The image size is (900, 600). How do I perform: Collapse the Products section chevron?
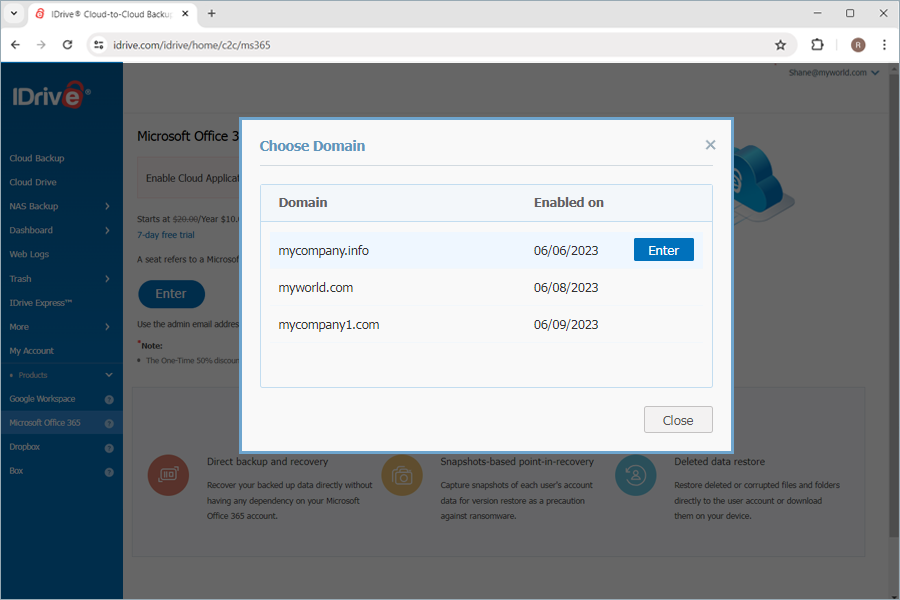click(109, 375)
